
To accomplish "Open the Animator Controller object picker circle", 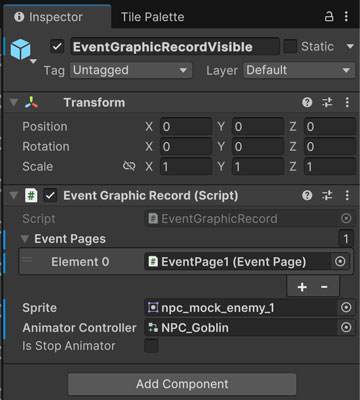I will 346,327.
